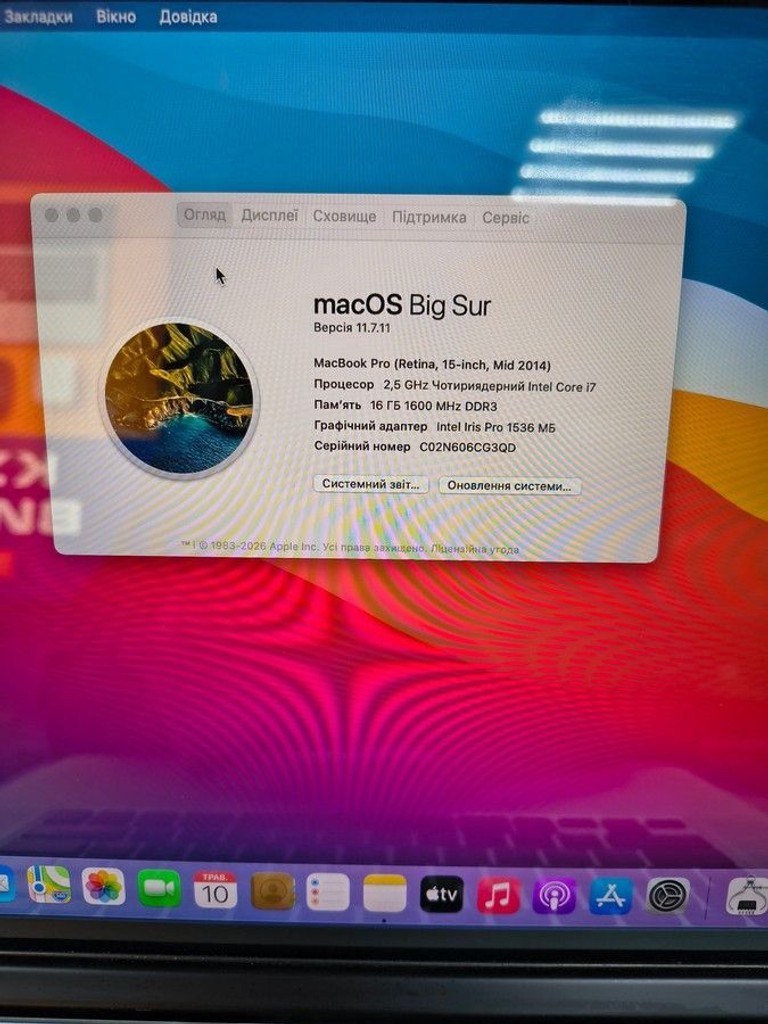This screenshot has height=1024, width=768.
Task: Switch to the Сервіс tab
Action: click(505, 218)
